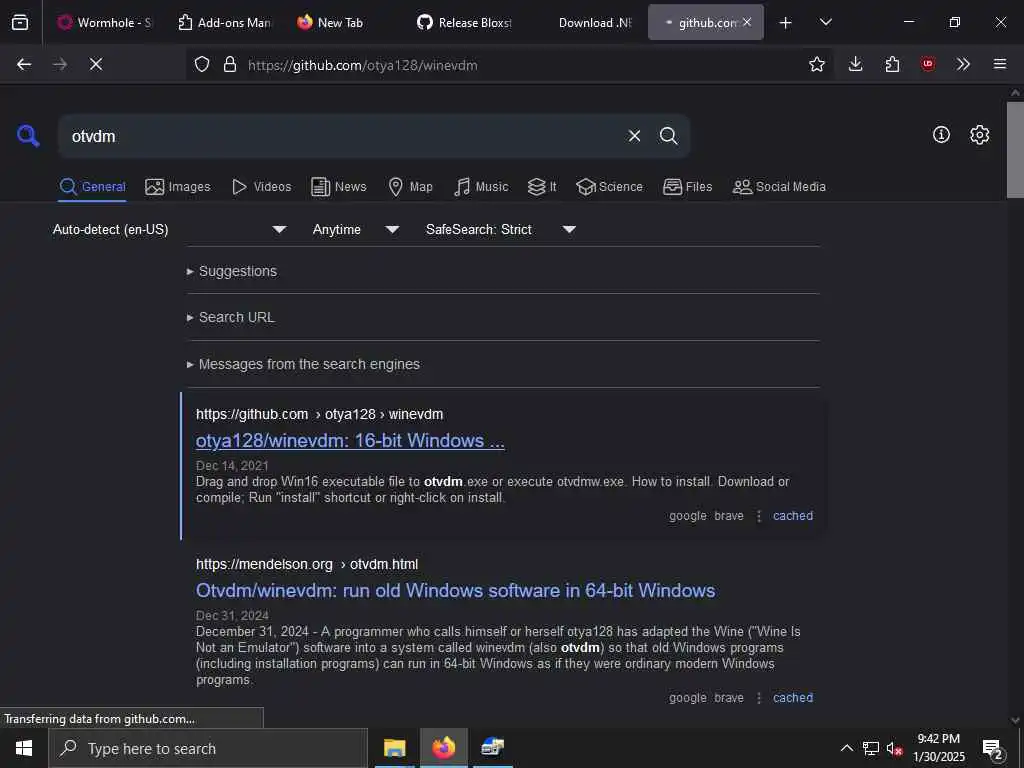List all tabs dropdown arrow

coord(825,22)
